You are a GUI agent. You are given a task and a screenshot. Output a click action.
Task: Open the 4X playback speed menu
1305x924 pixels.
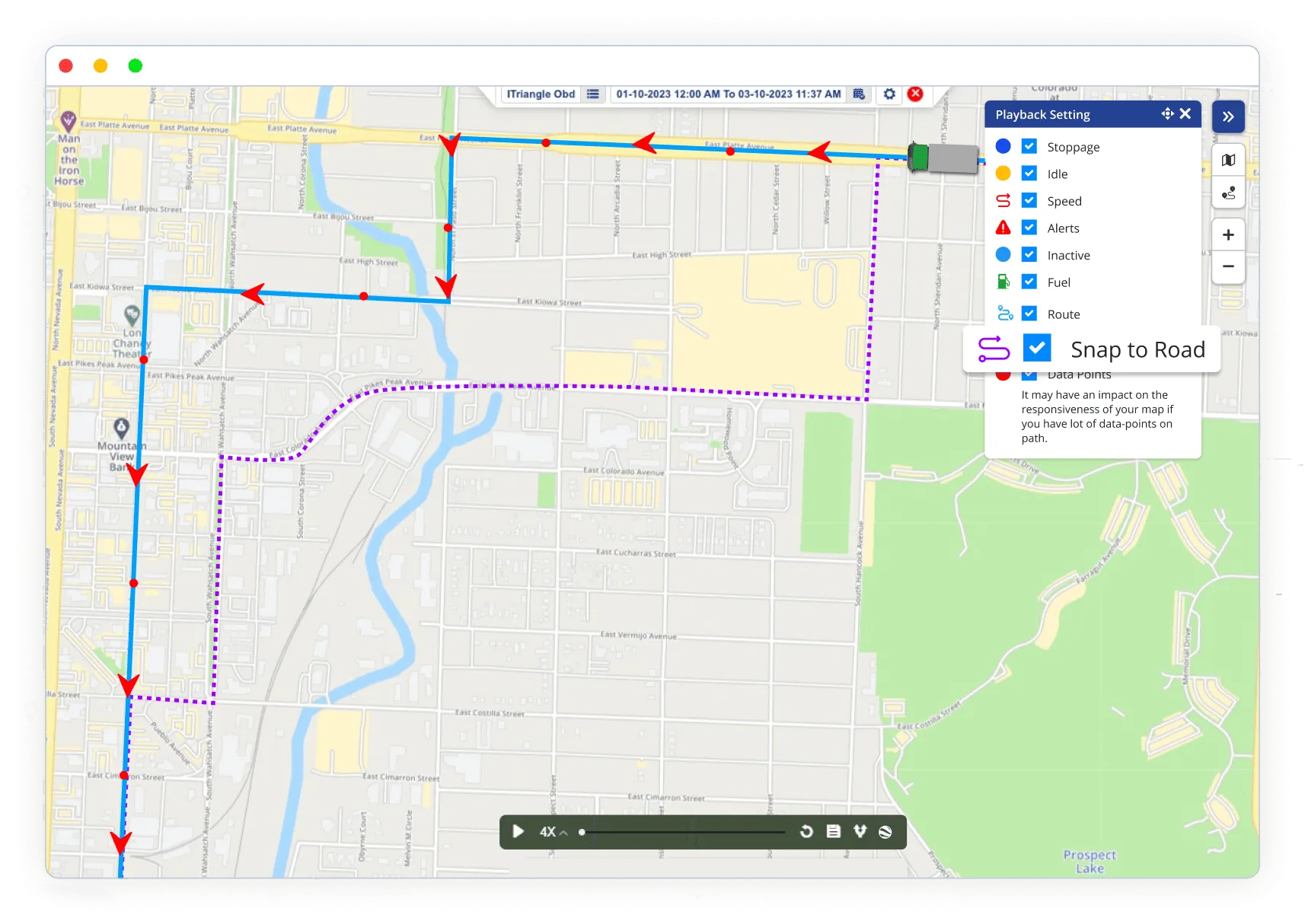[553, 832]
